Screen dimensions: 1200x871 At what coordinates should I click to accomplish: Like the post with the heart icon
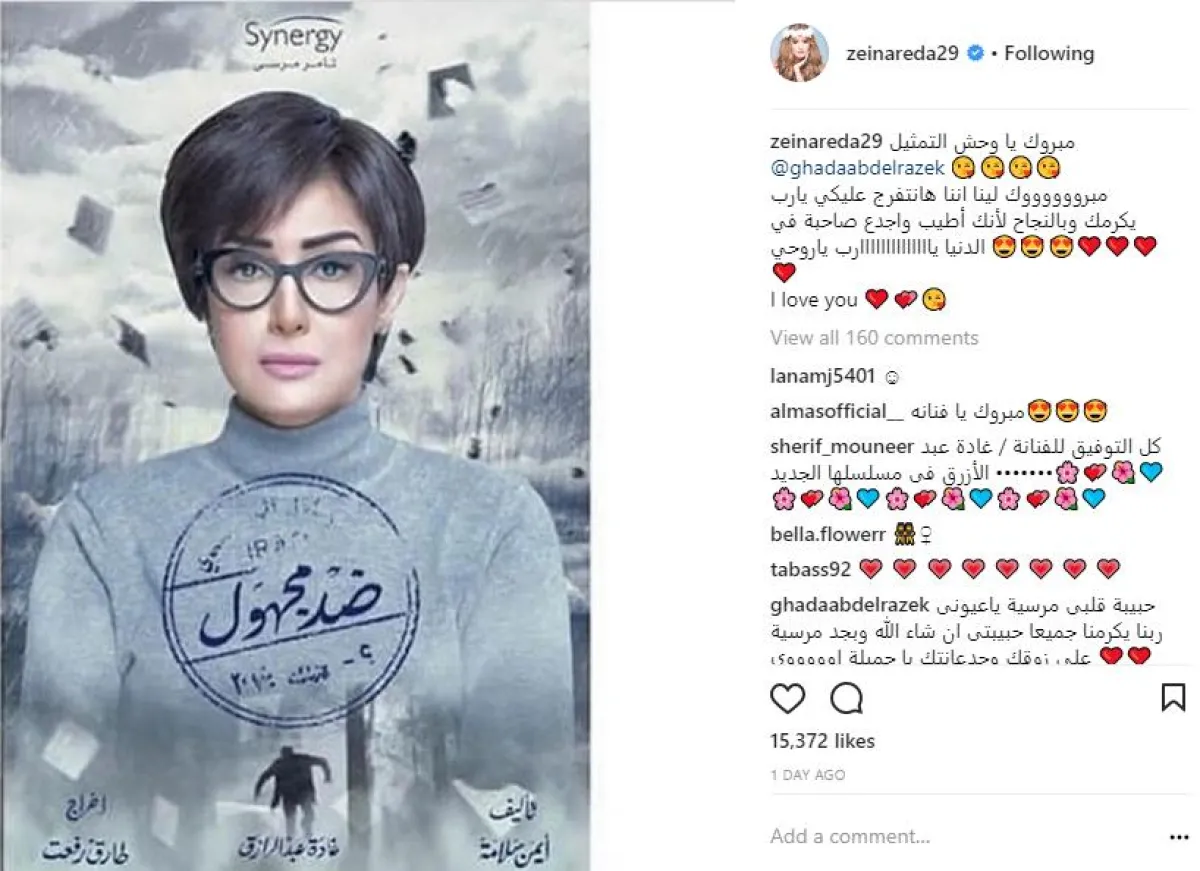(x=788, y=698)
